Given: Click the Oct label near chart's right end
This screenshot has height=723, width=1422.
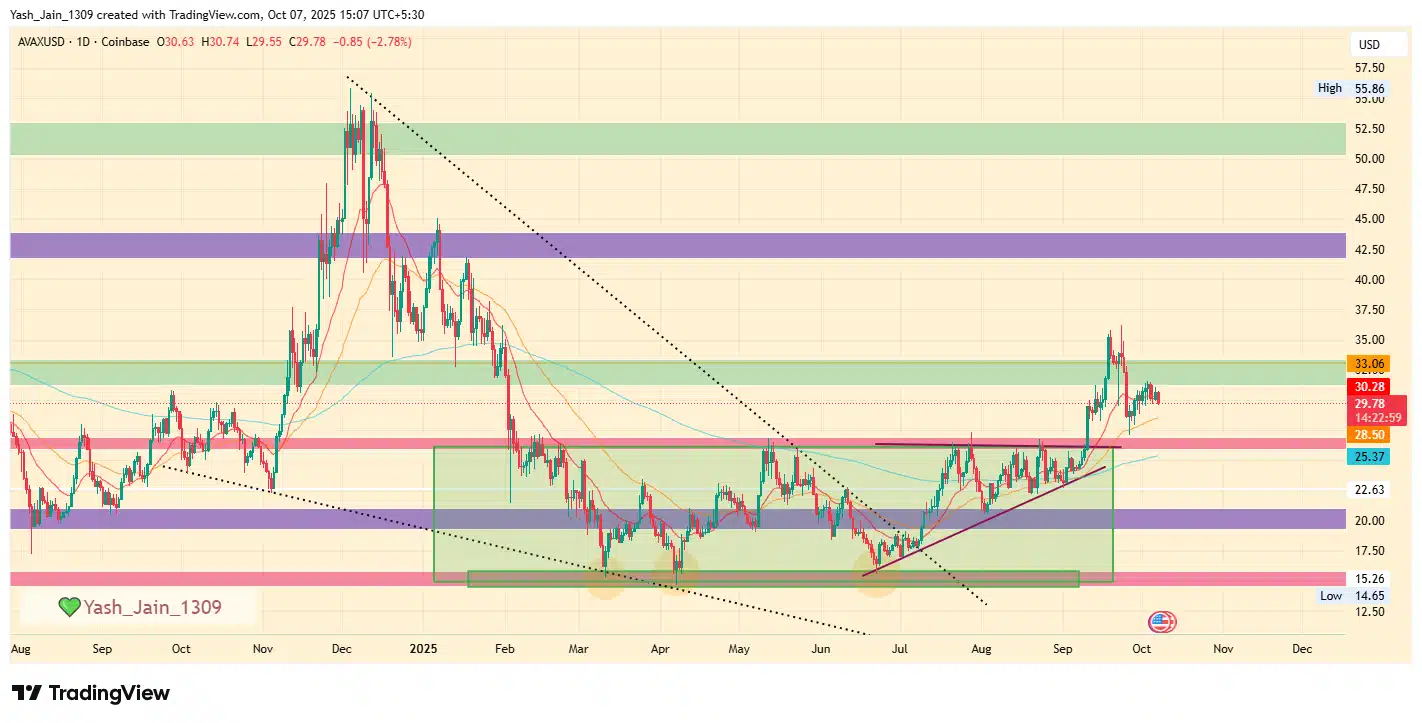Looking at the screenshot, I should [x=1141, y=649].
